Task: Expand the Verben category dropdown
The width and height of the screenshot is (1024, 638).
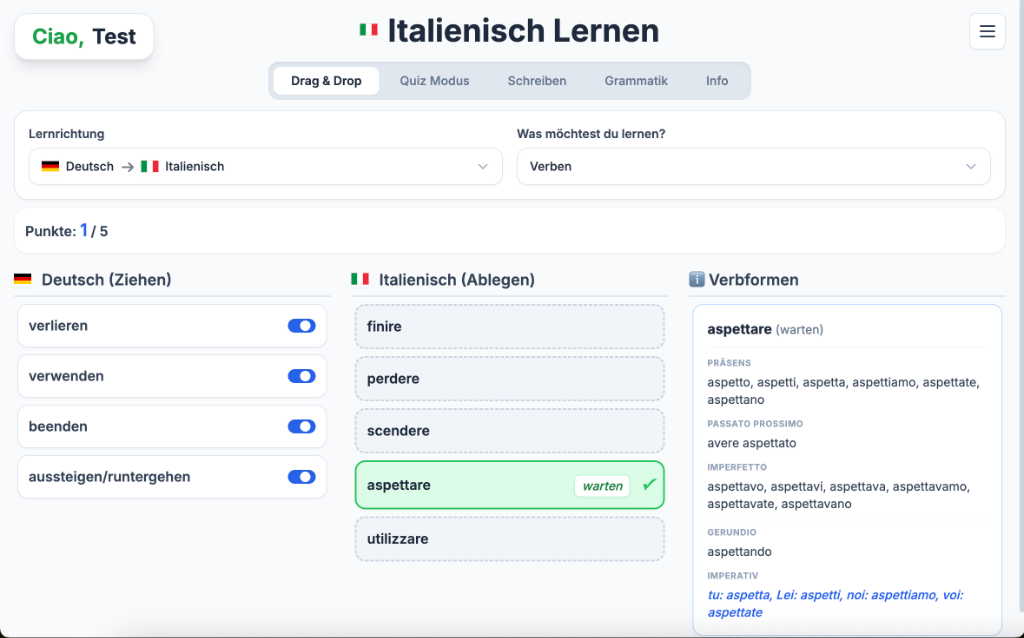Action: (x=753, y=167)
